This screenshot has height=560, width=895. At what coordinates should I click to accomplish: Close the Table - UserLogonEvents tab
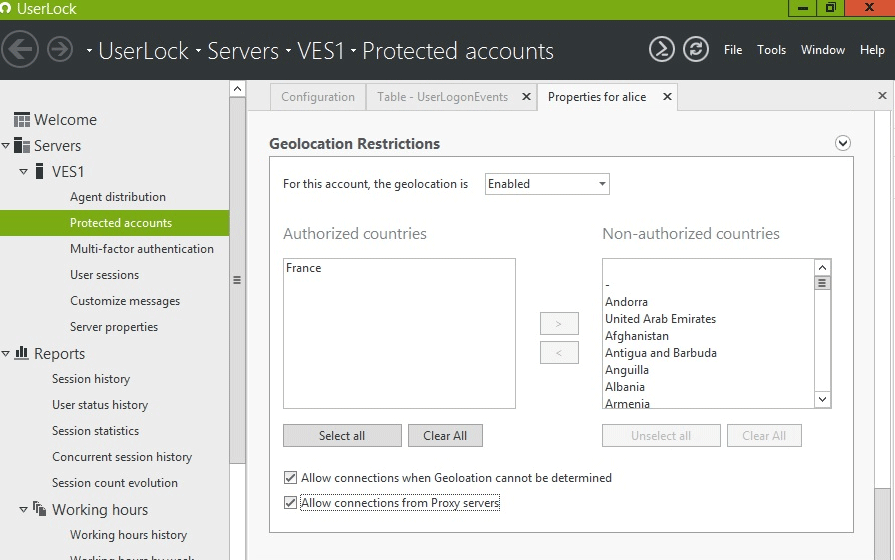click(526, 96)
